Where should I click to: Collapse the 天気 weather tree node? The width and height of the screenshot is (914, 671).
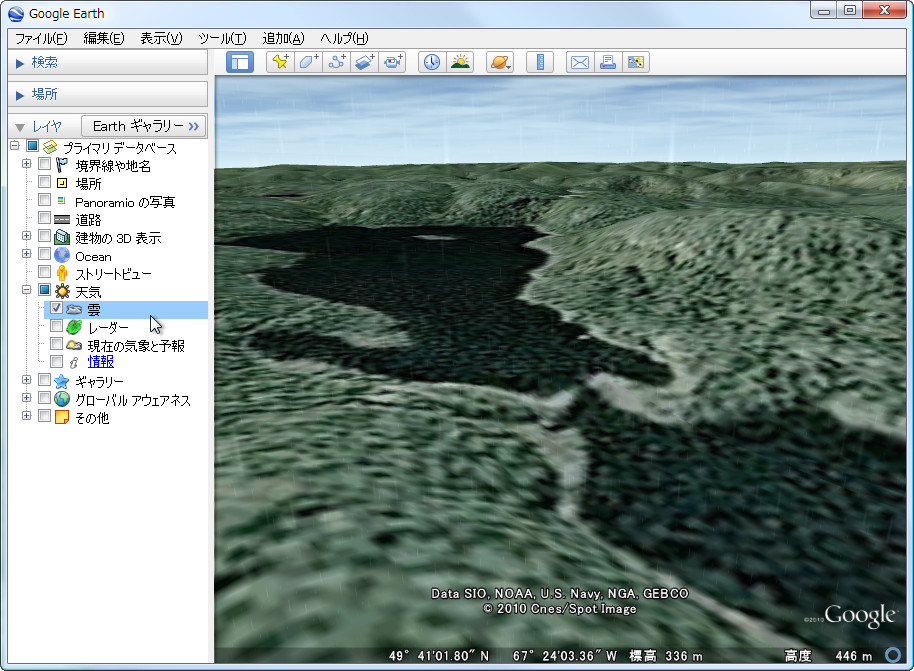(26, 290)
